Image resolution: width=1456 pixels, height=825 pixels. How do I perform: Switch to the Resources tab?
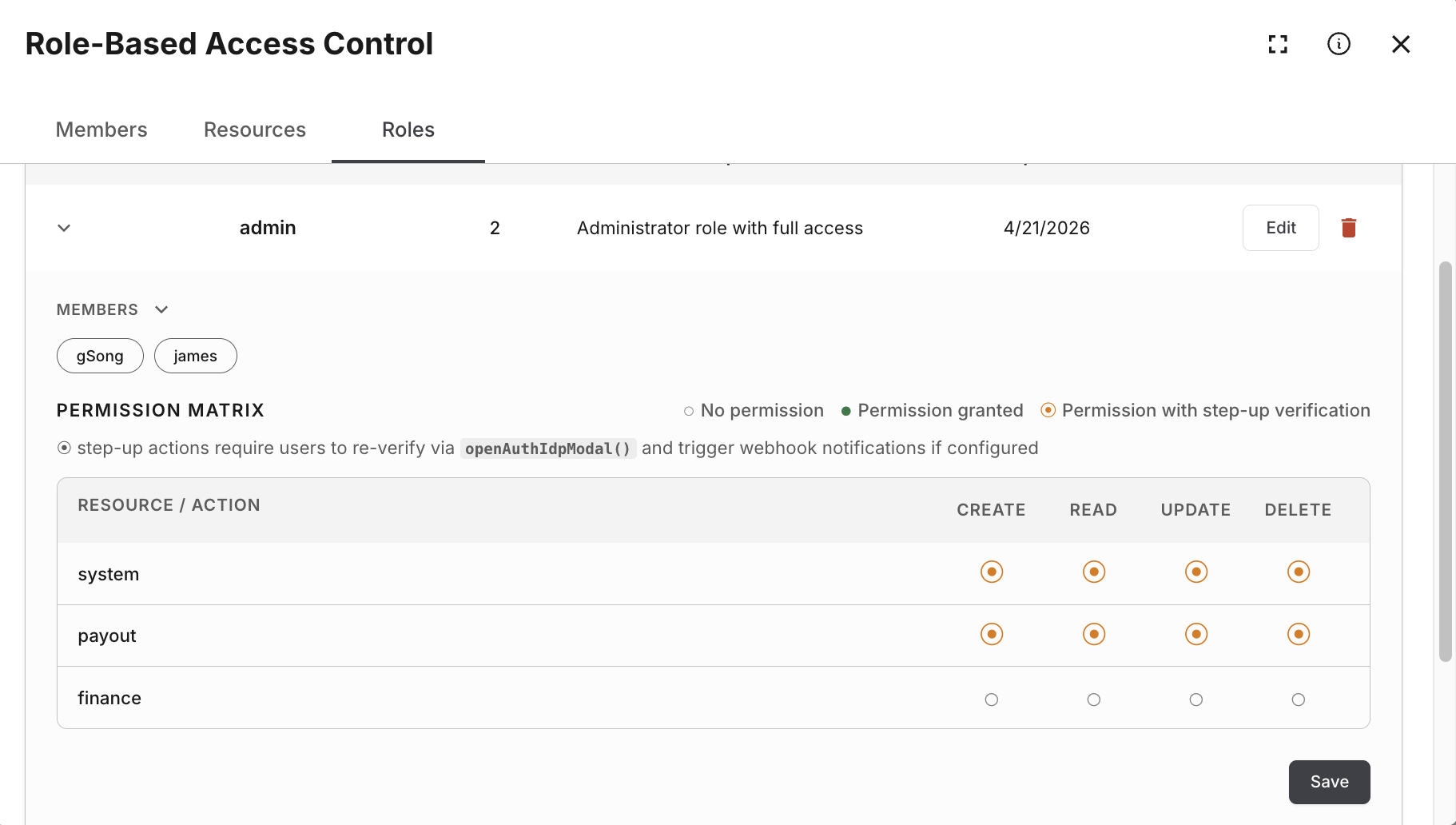tap(255, 130)
